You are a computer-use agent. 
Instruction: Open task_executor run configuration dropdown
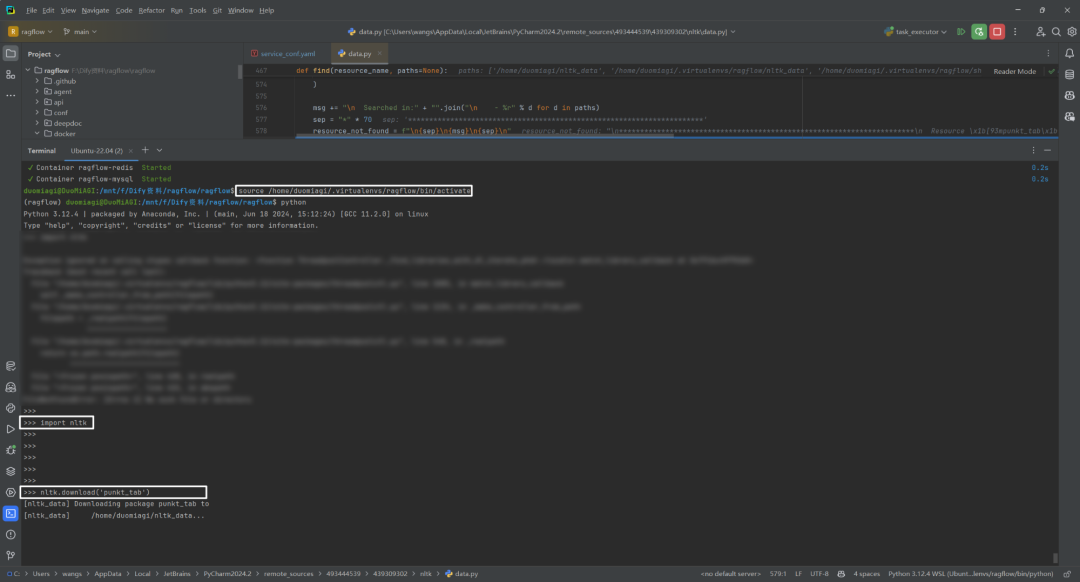[x=915, y=32]
